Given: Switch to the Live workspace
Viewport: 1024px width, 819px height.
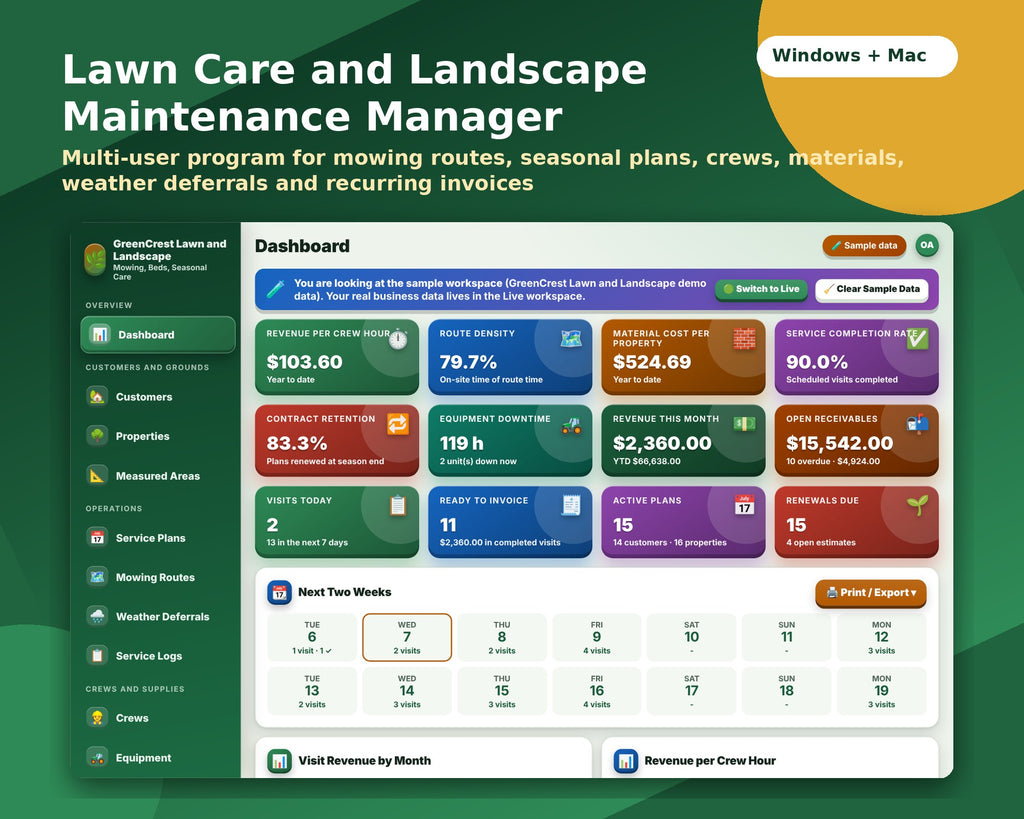Looking at the screenshot, I should coord(761,289).
